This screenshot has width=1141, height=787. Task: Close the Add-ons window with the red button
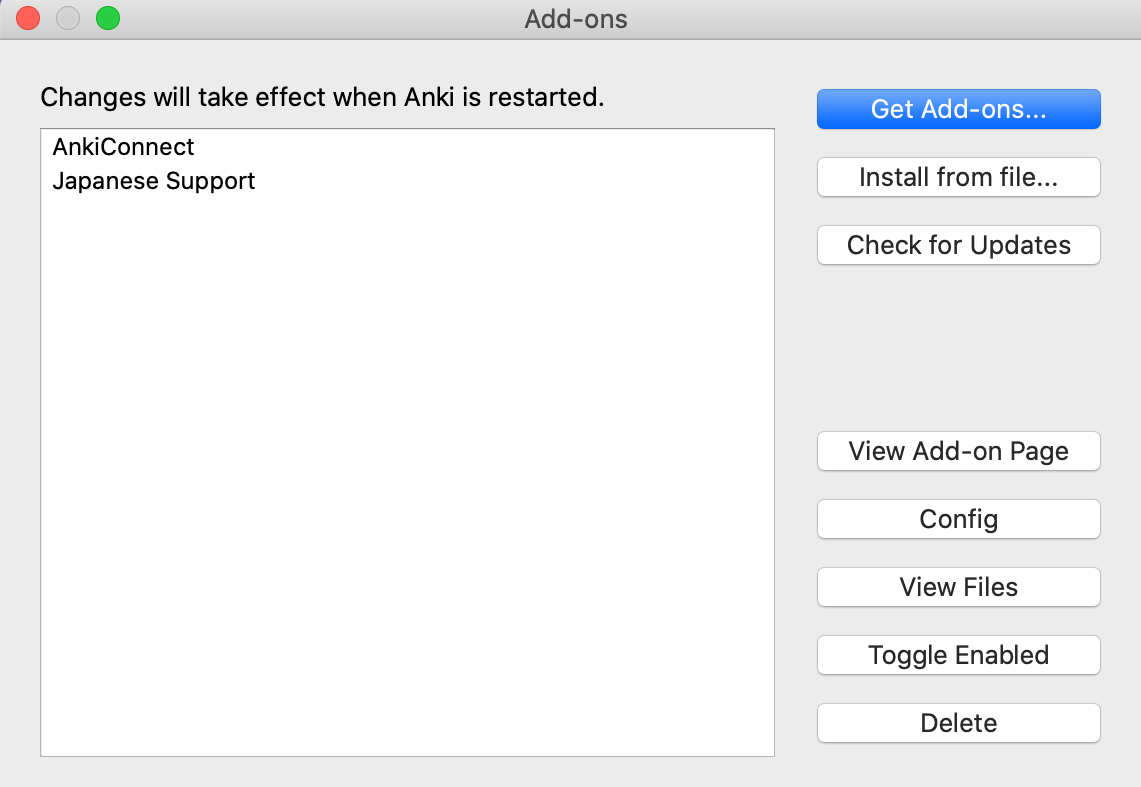click(28, 17)
